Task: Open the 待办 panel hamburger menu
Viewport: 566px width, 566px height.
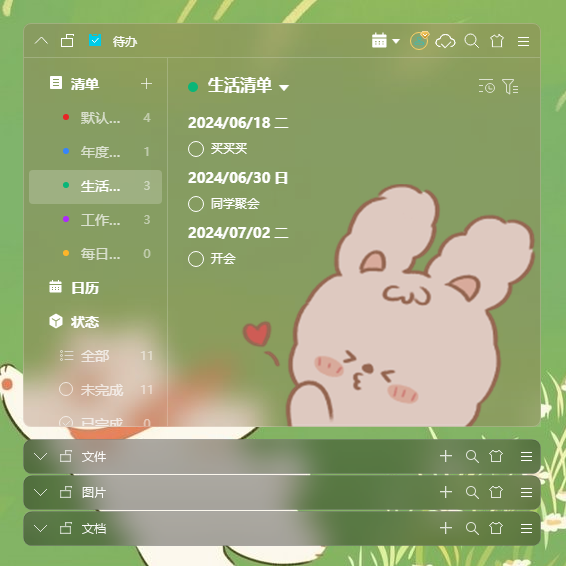Action: (523, 42)
